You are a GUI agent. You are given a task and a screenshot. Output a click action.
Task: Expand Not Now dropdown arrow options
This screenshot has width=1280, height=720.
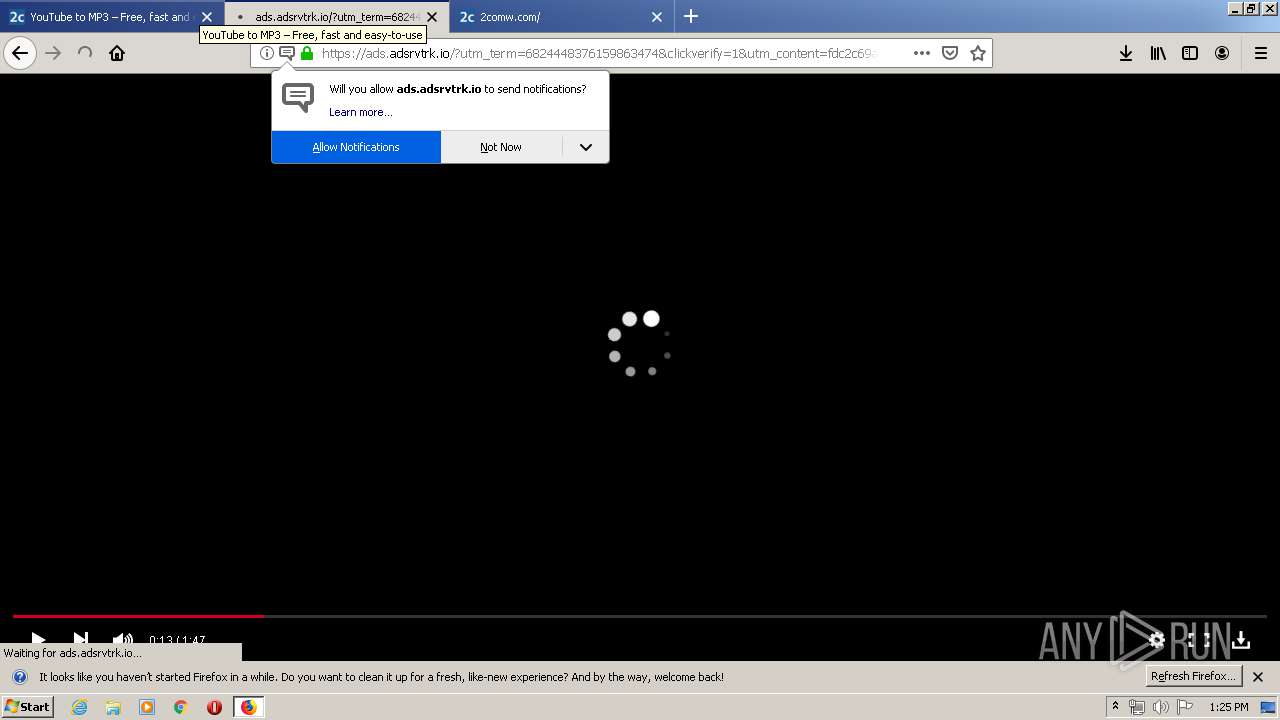click(586, 147)
